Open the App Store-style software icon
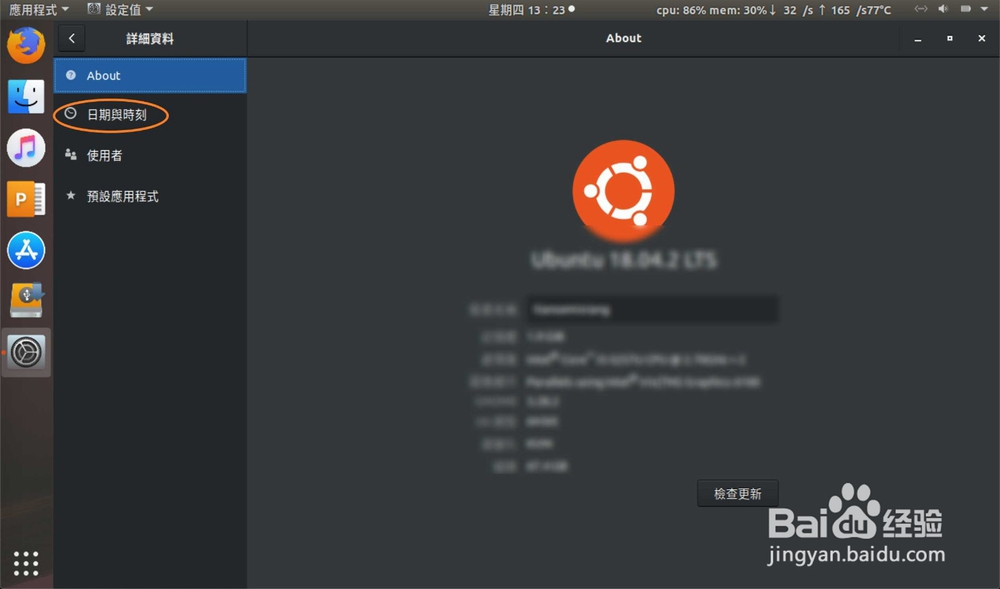 point(26,250)
